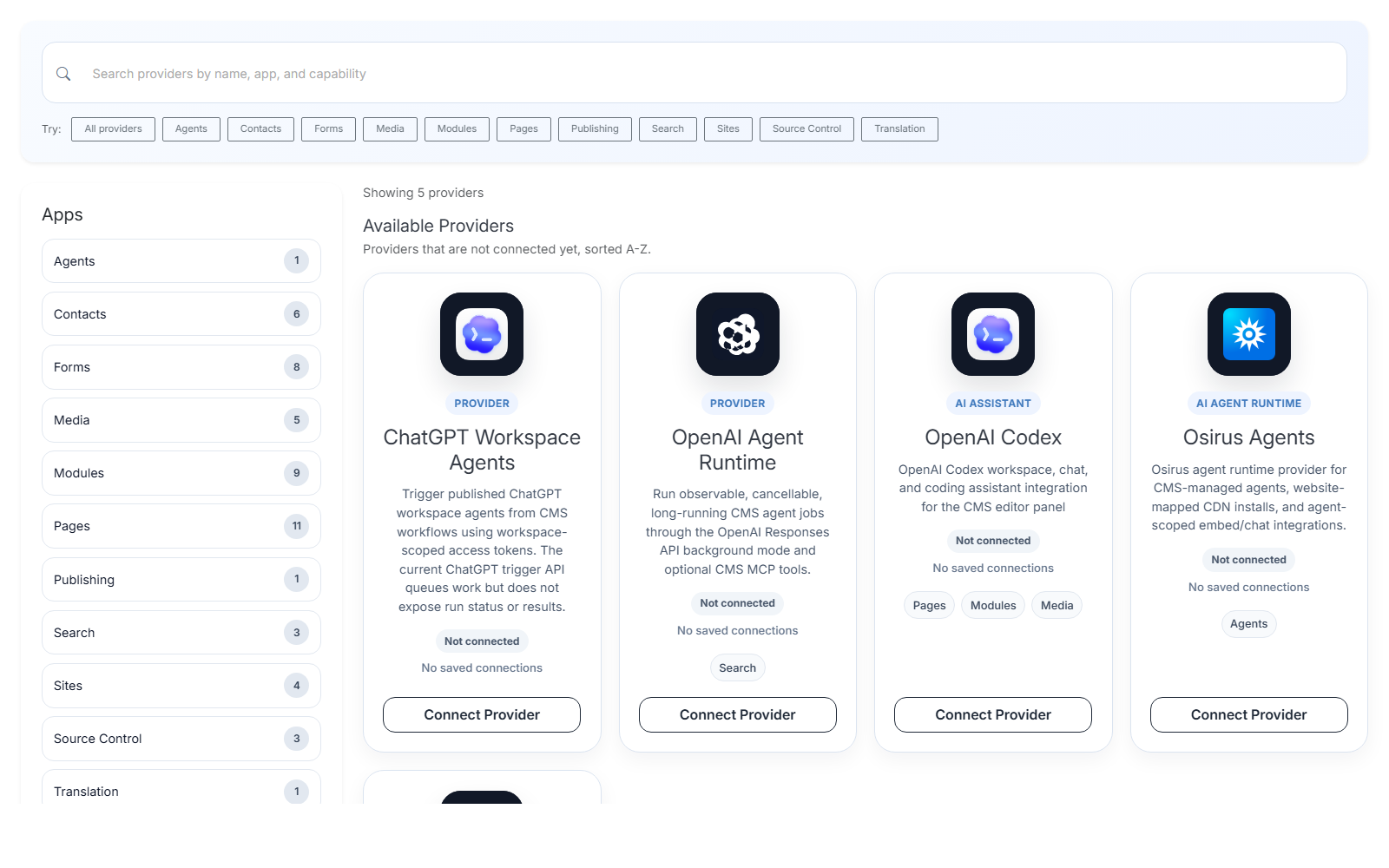Open the Contacts app category in sidebar
Viewport: 1389px width, 868px height.
point(181,314)
